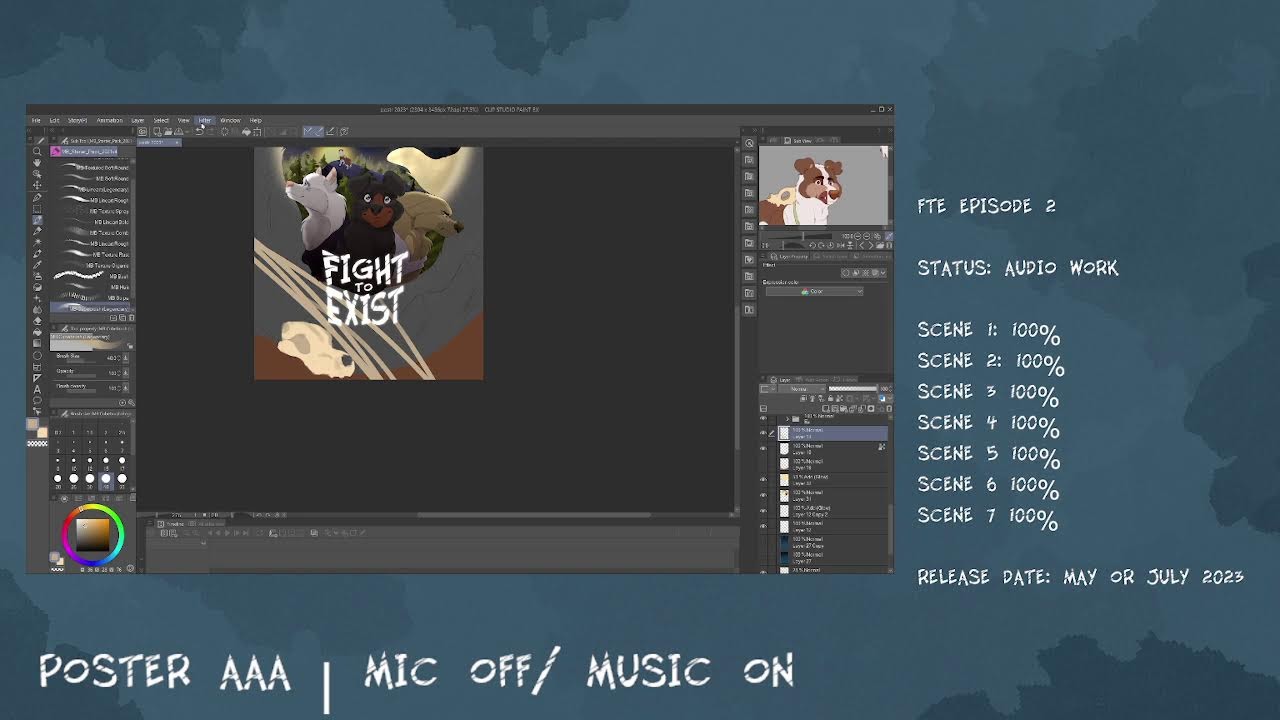The width and height of the screenshot is (1280, 720).
Task: Rotate Sub View image left
Action: pyautogui.click(x=812, y=245)
